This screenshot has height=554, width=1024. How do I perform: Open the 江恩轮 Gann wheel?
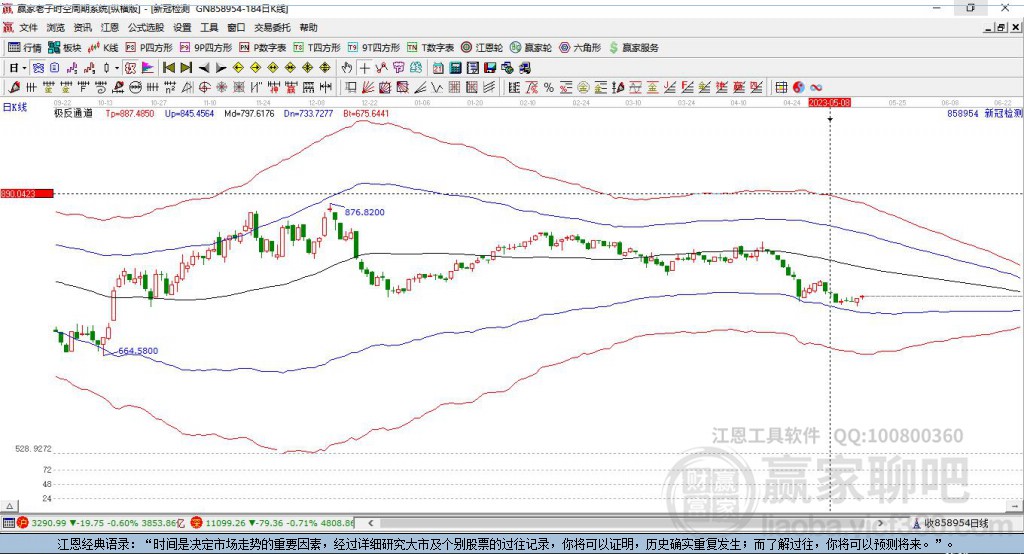(482, 48)
